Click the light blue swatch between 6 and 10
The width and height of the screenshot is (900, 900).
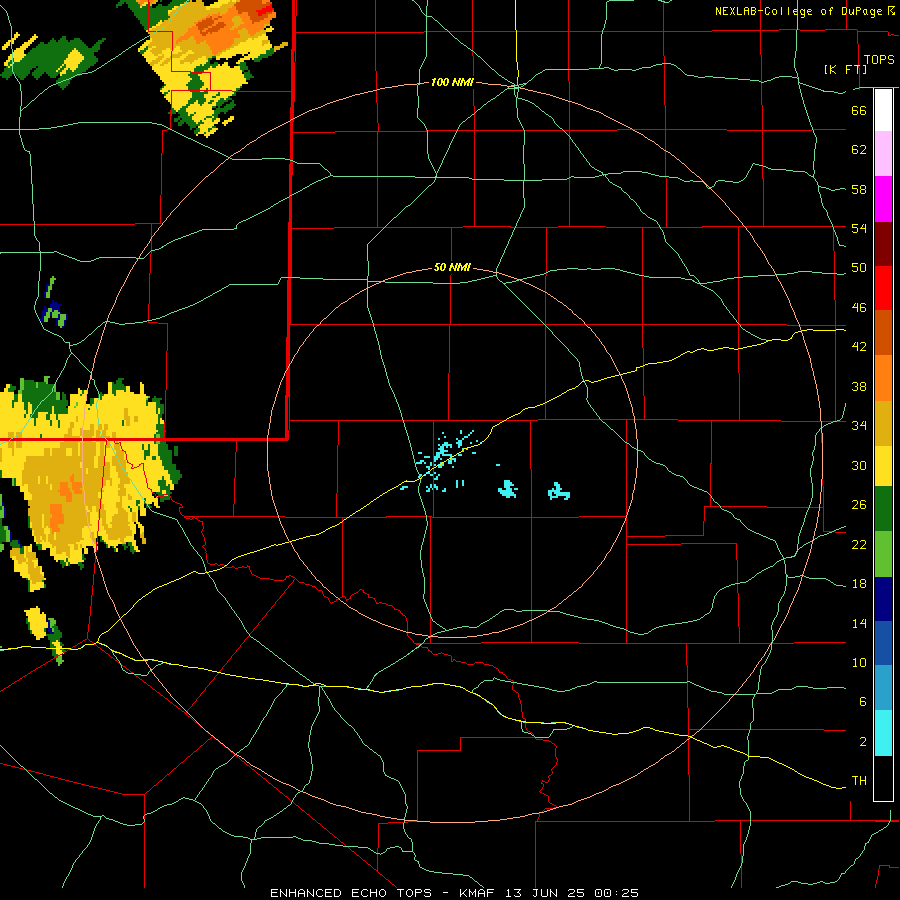tap(883, 688)
